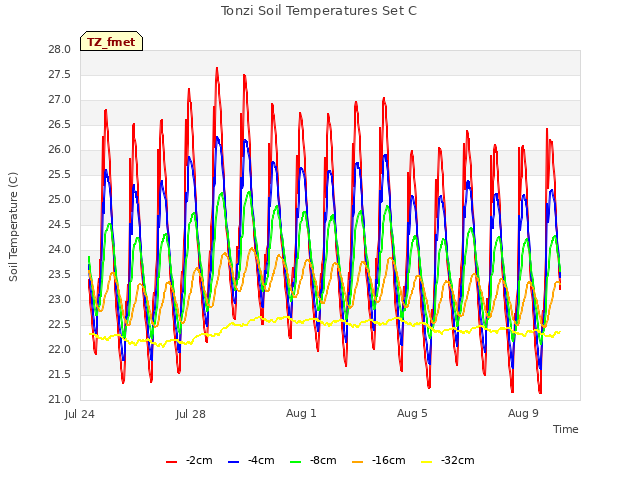The image size is (640, 480).
Task: Select the -16cm legend label
Action: point(389,460)
